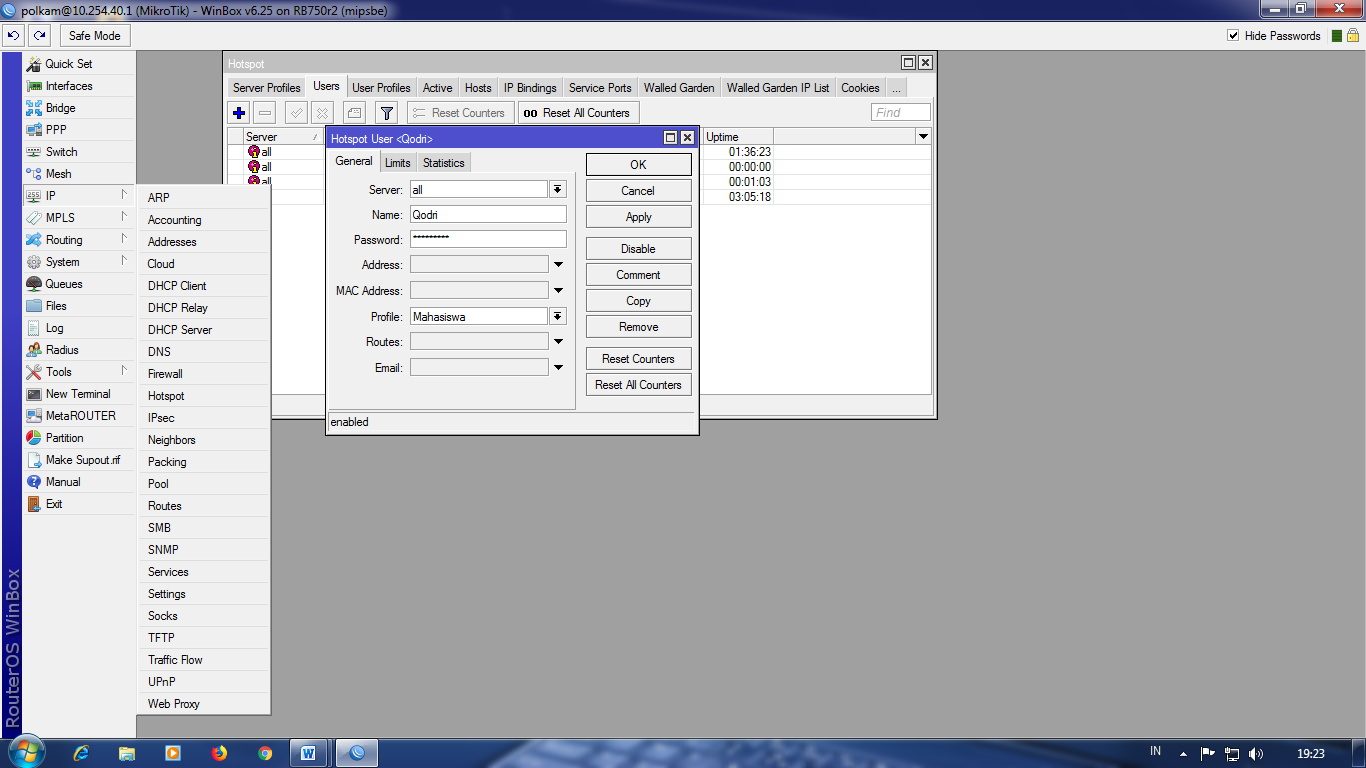Image resolution: width=1366 pixels, height=768 pixels.
Task: Expand the Tools submenu
Action: (79, 372)
